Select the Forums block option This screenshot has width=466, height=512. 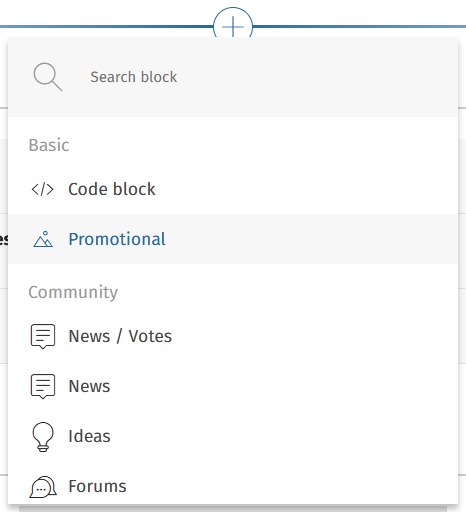[233, 486]
